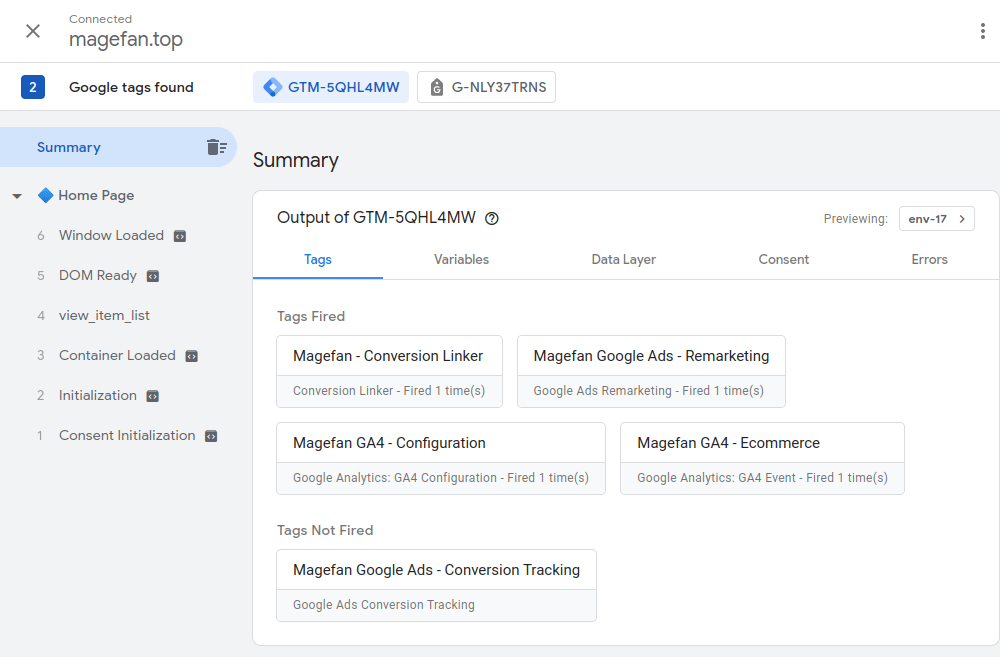
Task: Click the code icon beside DOM Ready
Action: click(153, 276)
